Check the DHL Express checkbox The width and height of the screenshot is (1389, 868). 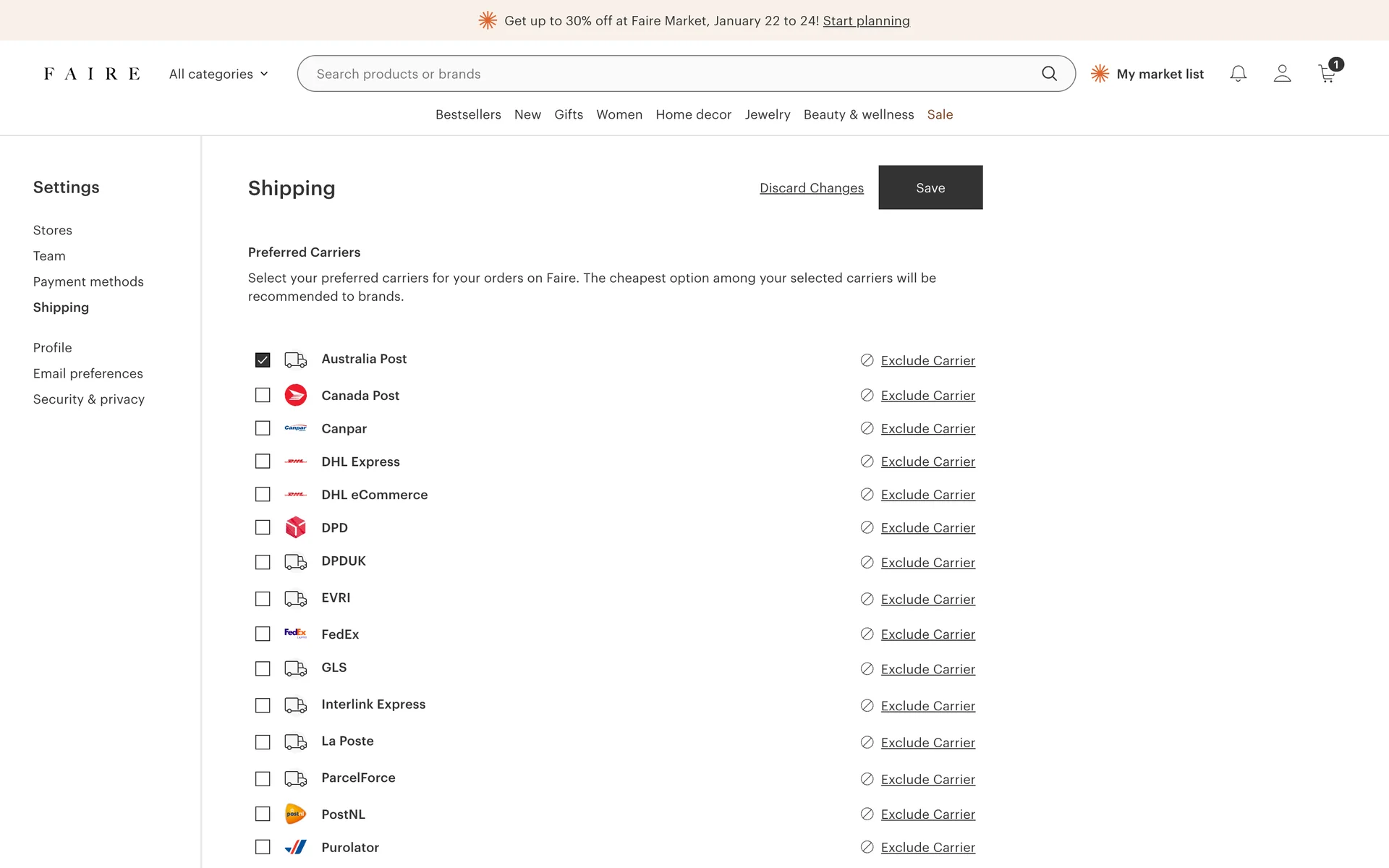[263, 461]
